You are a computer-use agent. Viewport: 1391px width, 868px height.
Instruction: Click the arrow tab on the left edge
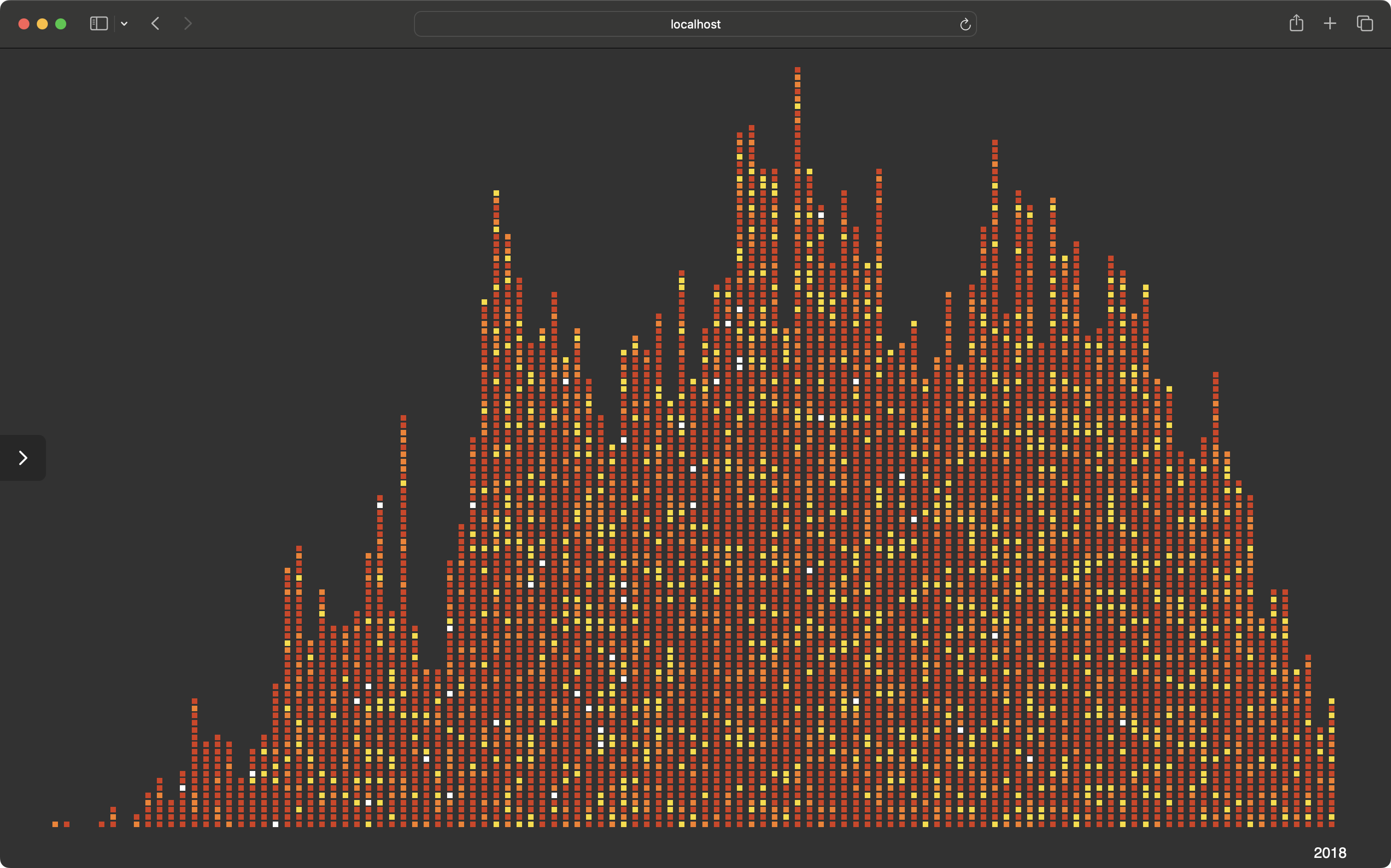coord(23,457)
